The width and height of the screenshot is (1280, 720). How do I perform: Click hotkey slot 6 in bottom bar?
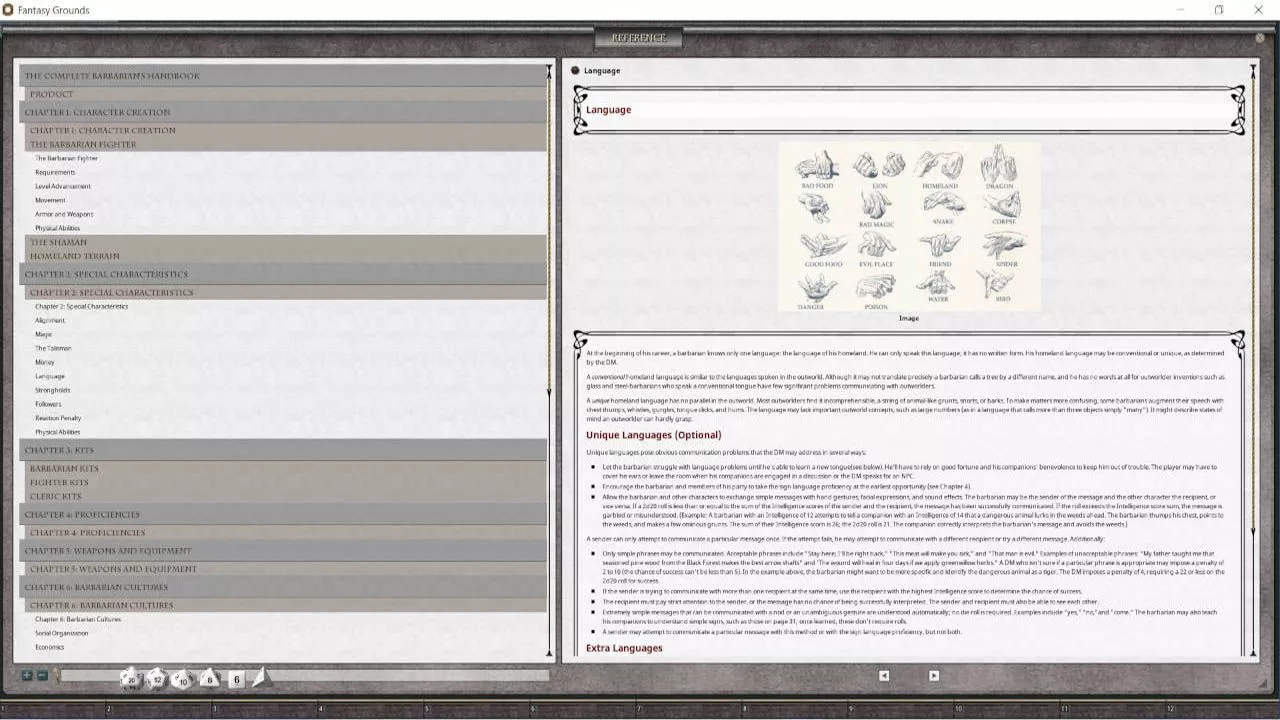tap(585, 709)
